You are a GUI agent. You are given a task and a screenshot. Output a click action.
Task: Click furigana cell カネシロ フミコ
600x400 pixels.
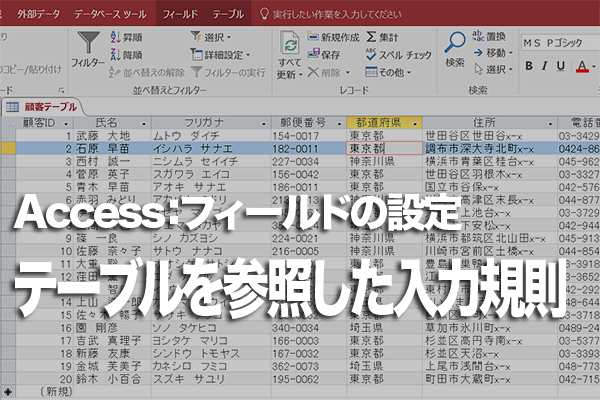click(x=211, y=366)
